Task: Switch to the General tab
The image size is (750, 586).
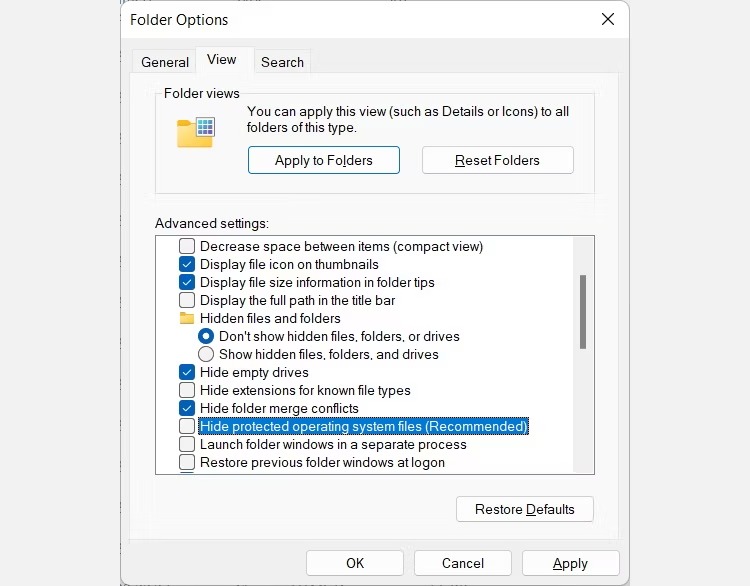Action: tap(165, 62)
